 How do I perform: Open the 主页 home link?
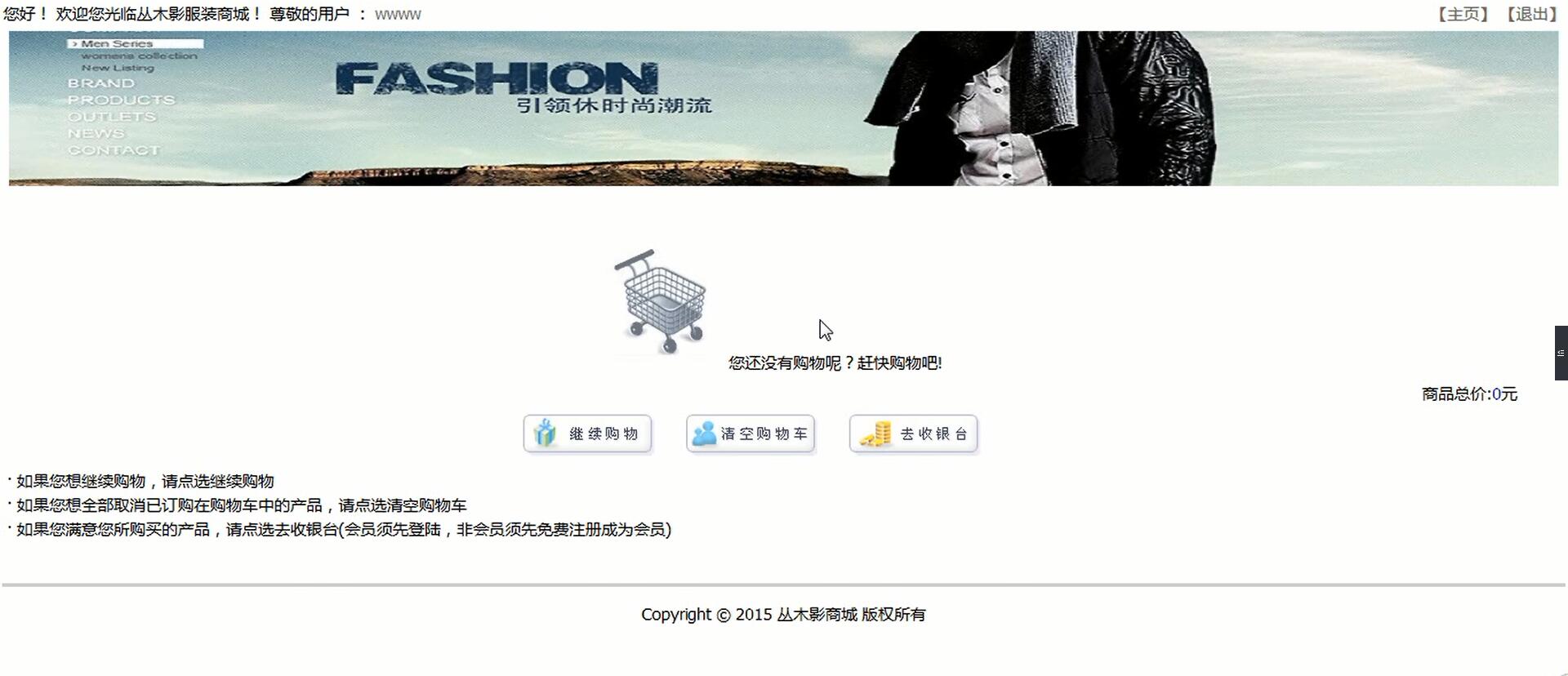1463,14
